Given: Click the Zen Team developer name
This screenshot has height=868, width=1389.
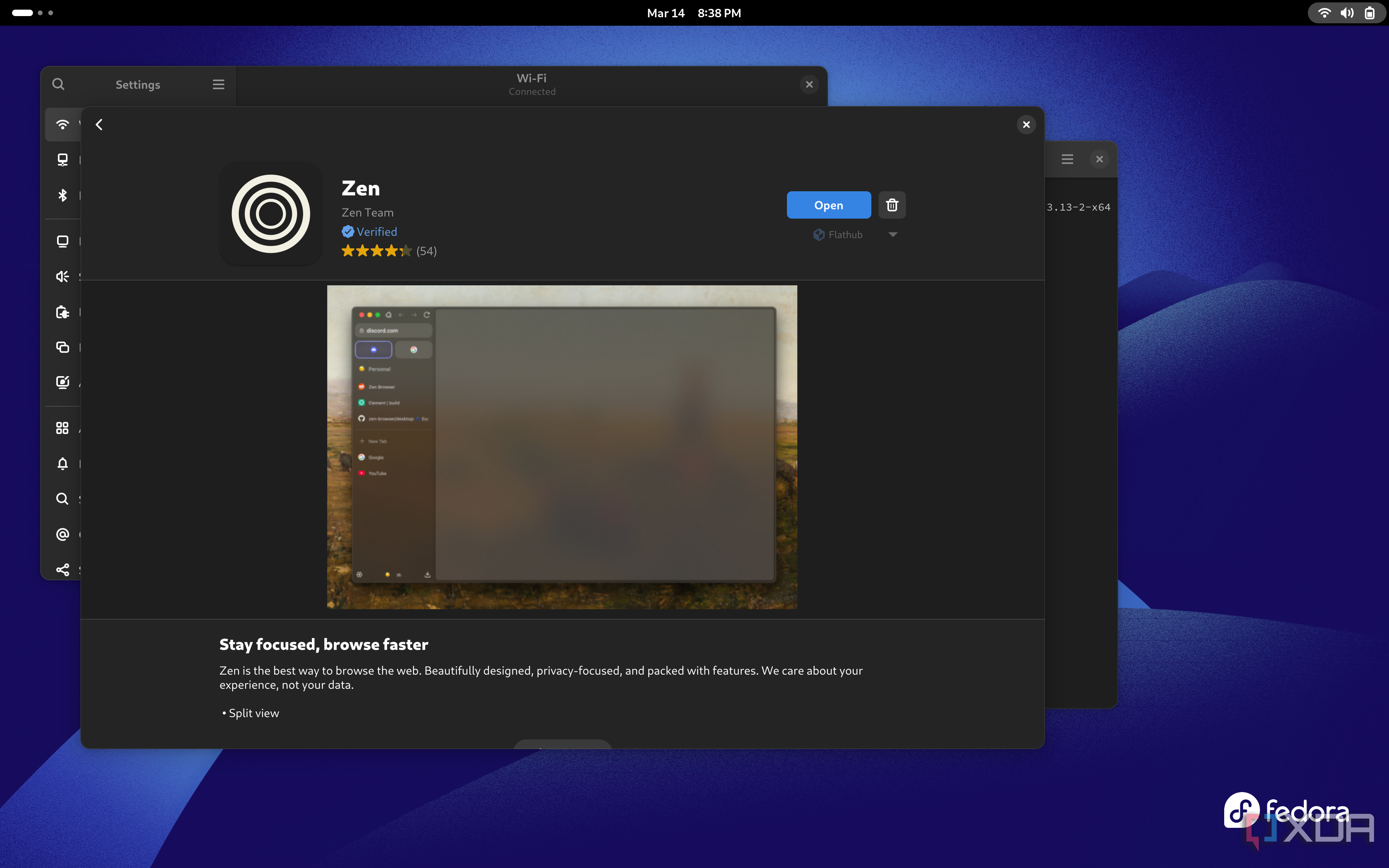Looking at the screenshot, I should pos(367,213).
